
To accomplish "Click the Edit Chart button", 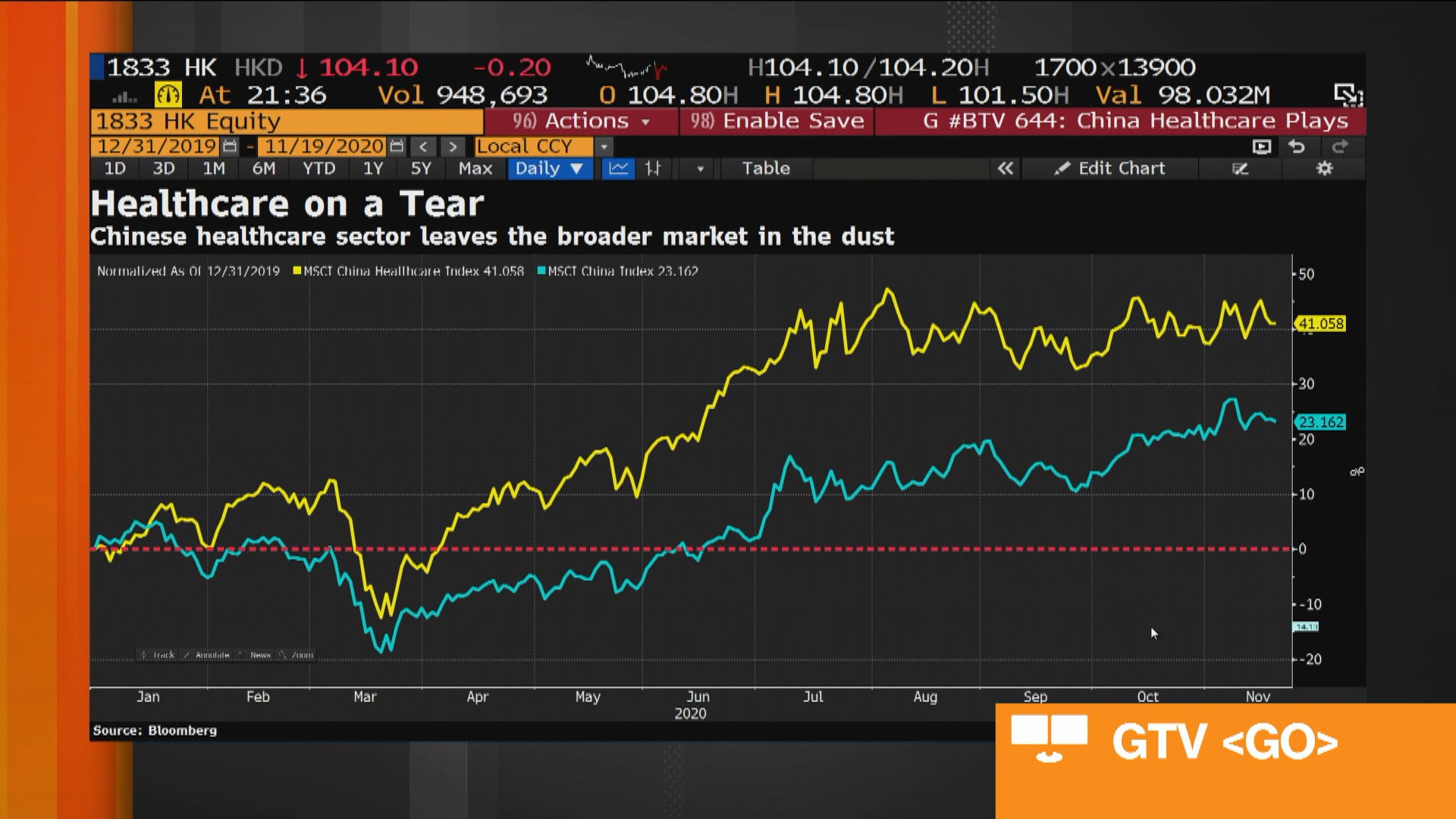I will (x=1109, y=168).
